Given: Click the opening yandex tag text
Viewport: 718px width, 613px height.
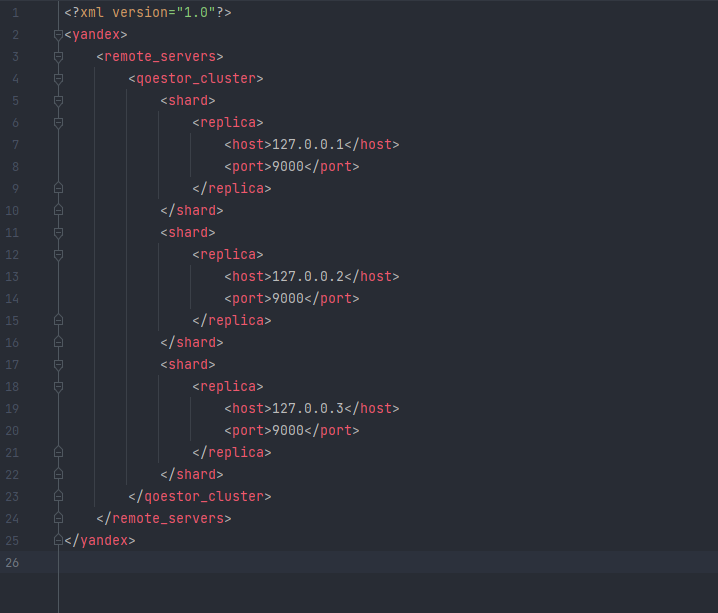Looking at the screenshot, I should point(96,35).
